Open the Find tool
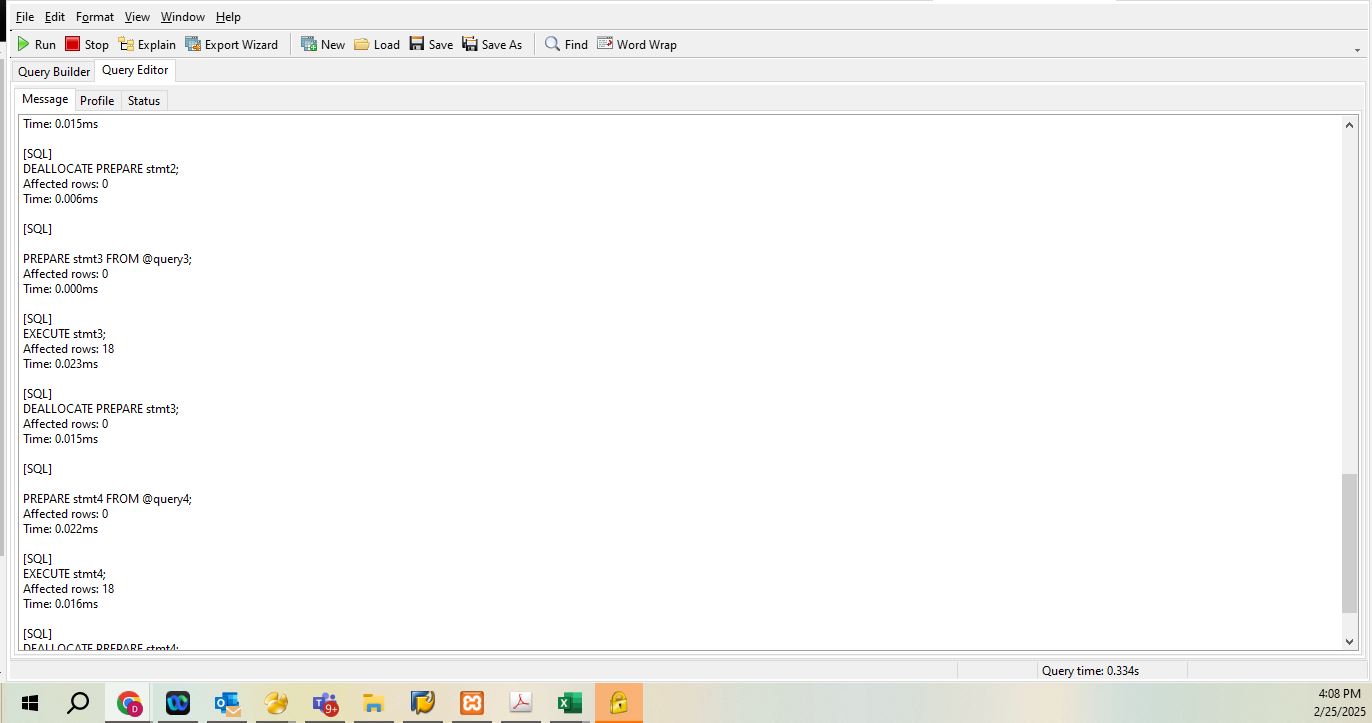The height and width of the screenshot is (723, 1372). pyautogui.click(x=566, y=44)
